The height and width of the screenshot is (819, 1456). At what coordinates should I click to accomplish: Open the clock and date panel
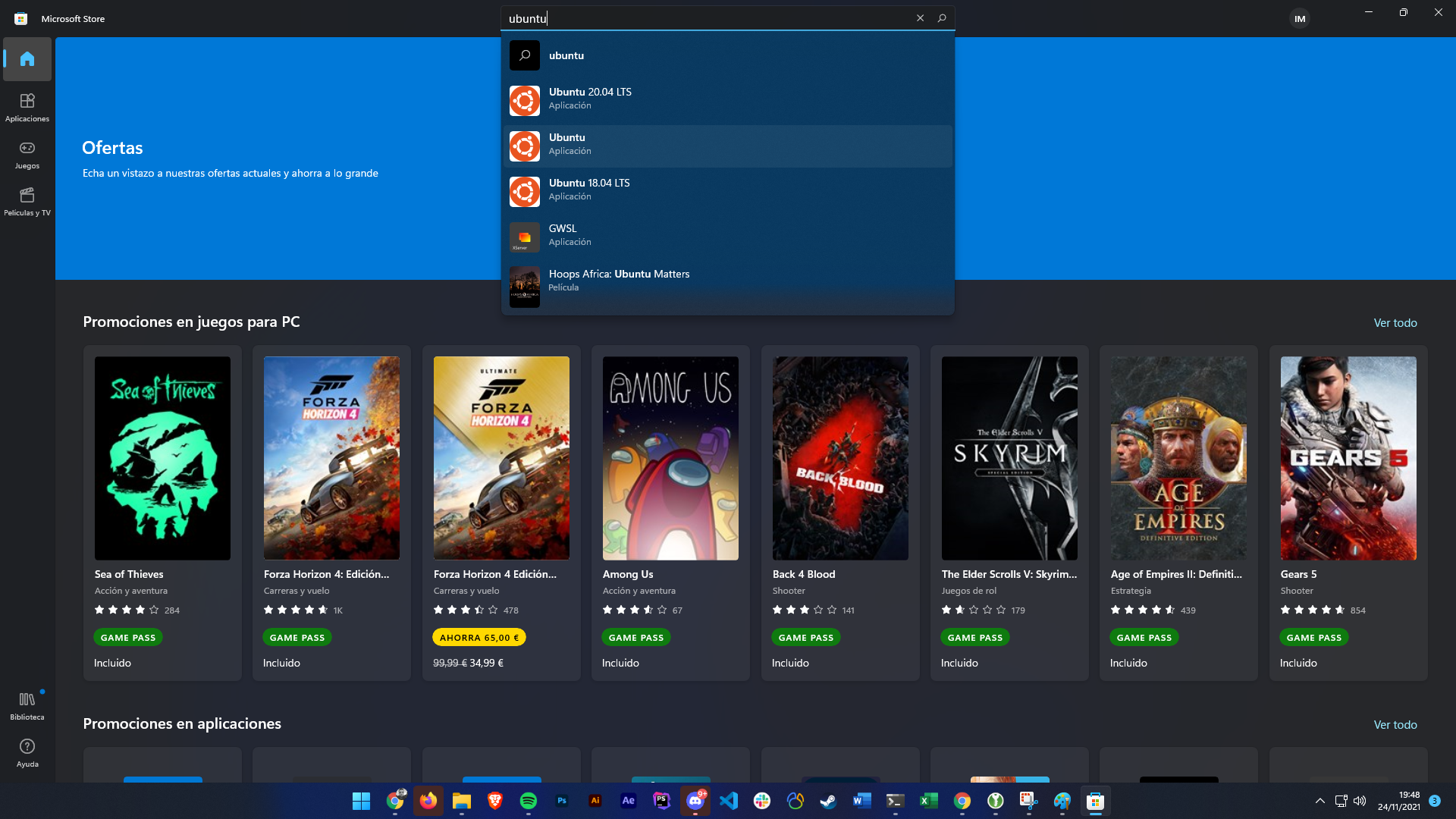(1399, 801)
